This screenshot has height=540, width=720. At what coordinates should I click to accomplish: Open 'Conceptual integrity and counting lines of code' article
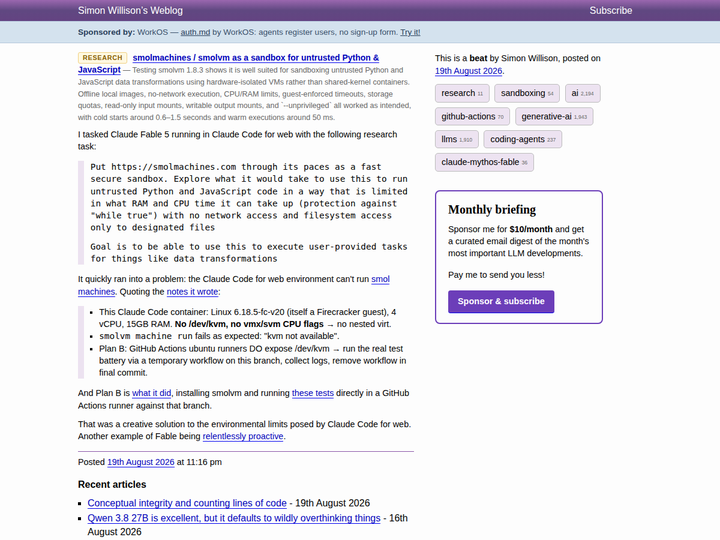(x=187, y=503)
